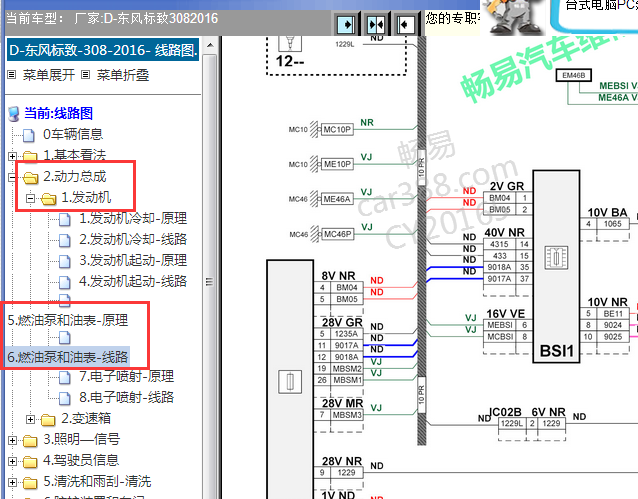
Task: Click the tree panel scrollbar thumb
Action: click(x=210, y=282)
